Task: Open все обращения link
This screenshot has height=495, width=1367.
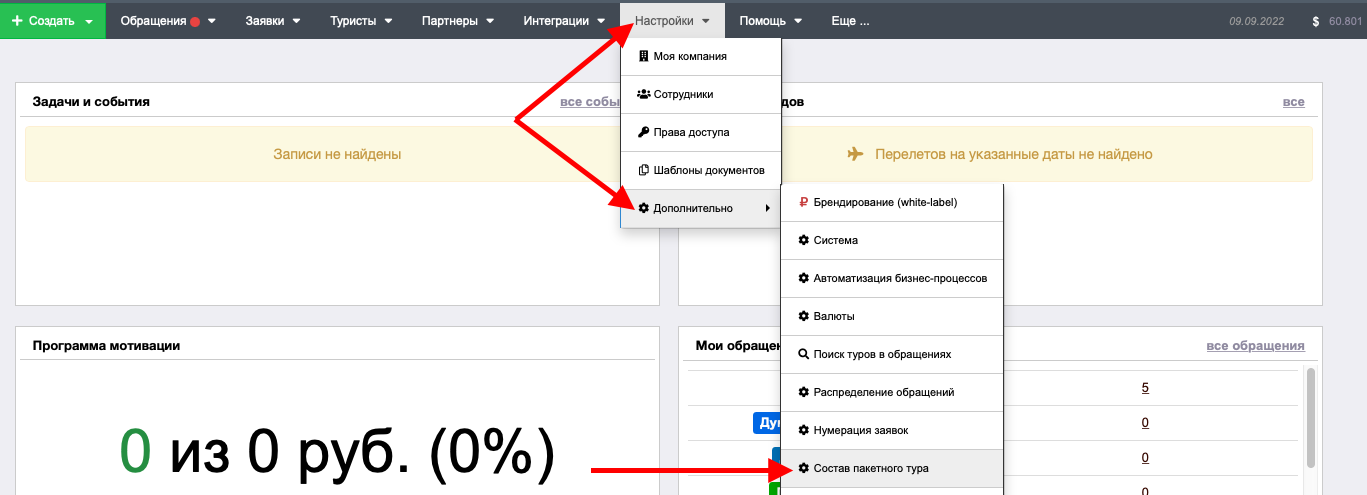Action: (1255, 346)
